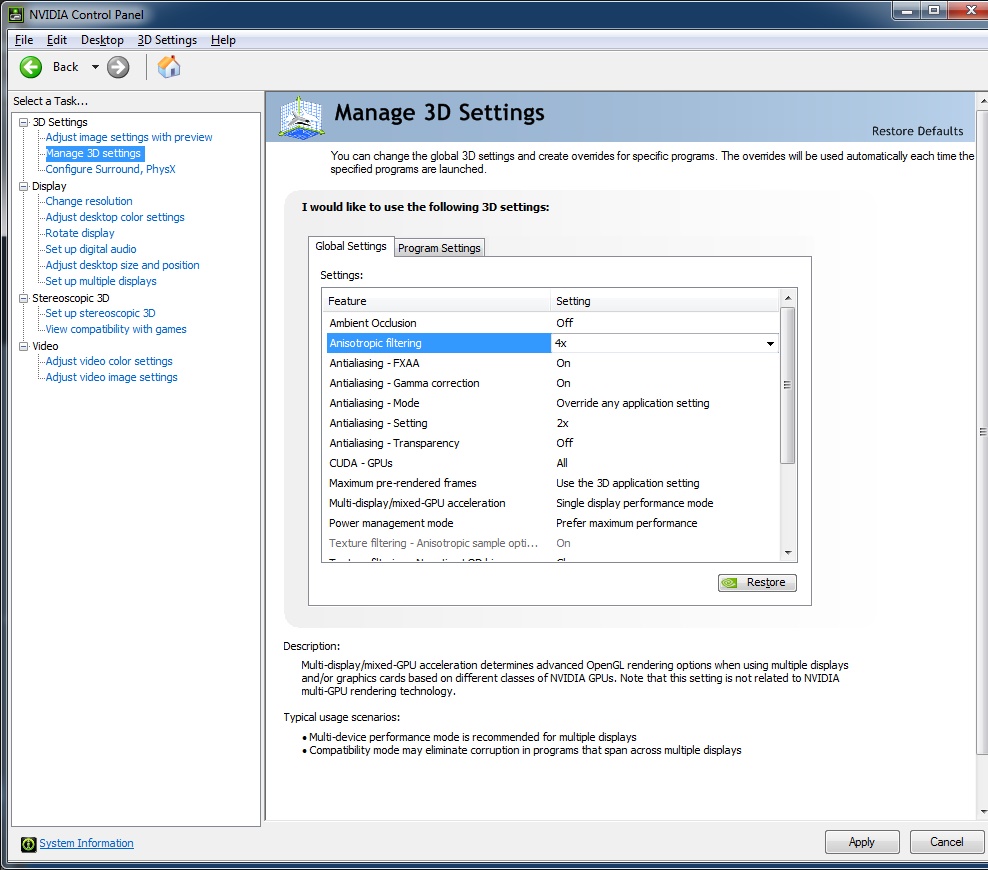
Task: Click the Home icon in toolbar
Action: tap(169, 66)
